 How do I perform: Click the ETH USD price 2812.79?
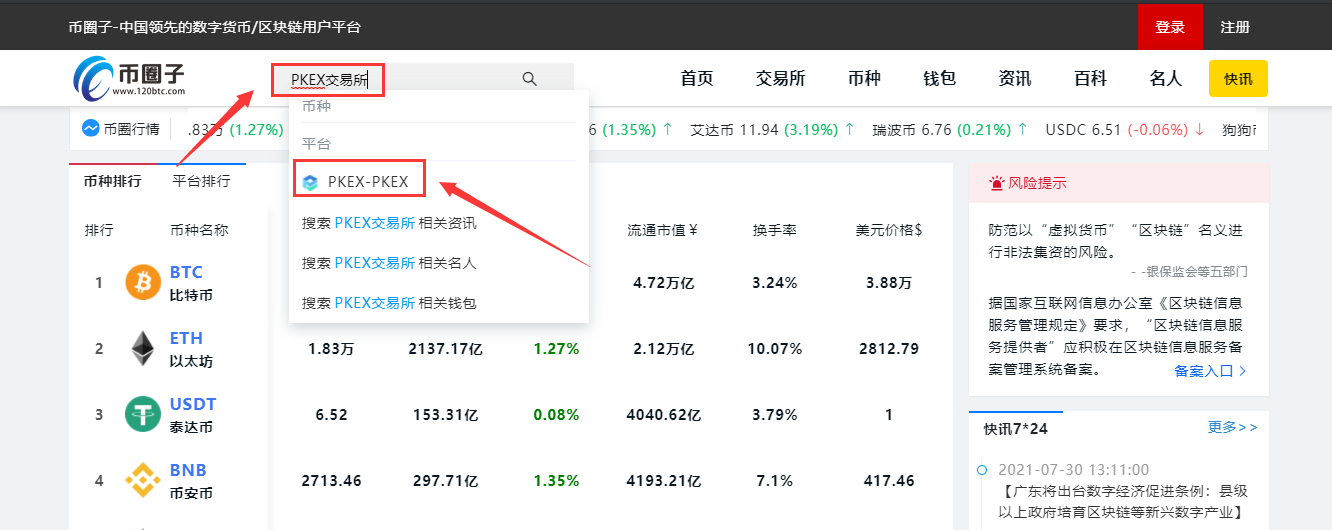click(x=889, y=349)
